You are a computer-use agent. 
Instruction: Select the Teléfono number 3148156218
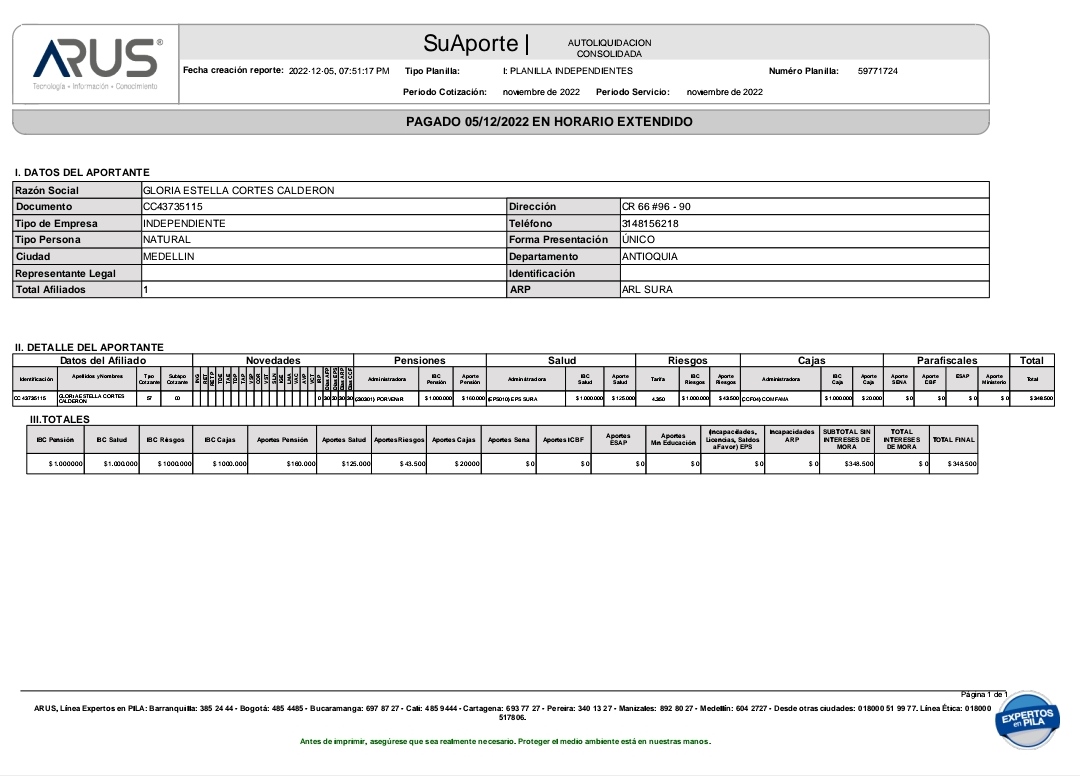pyautogui.click(x=650, y=224)
